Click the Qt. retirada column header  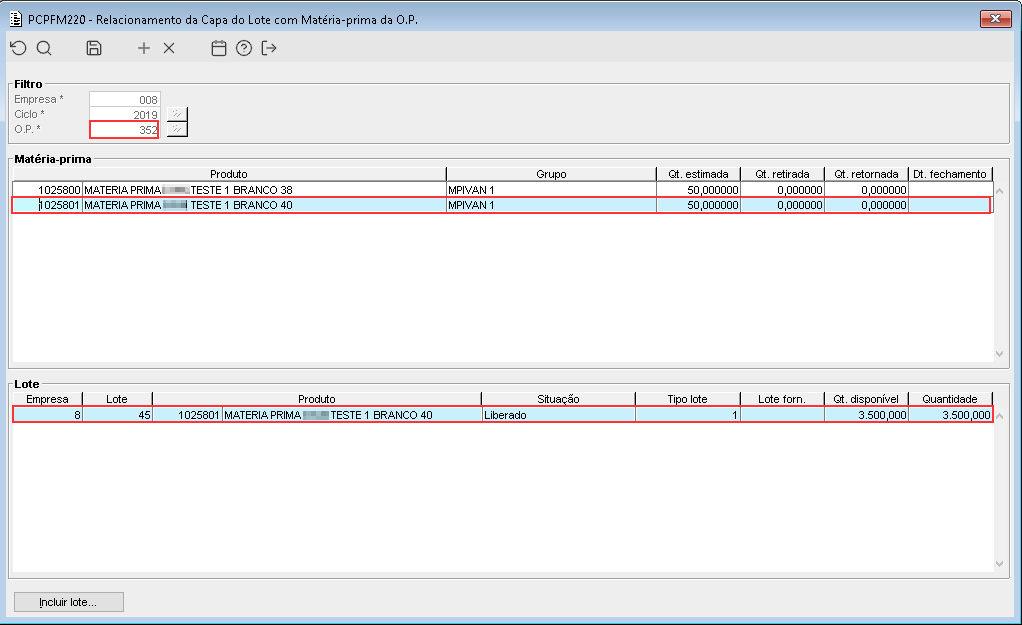(782, 174)
